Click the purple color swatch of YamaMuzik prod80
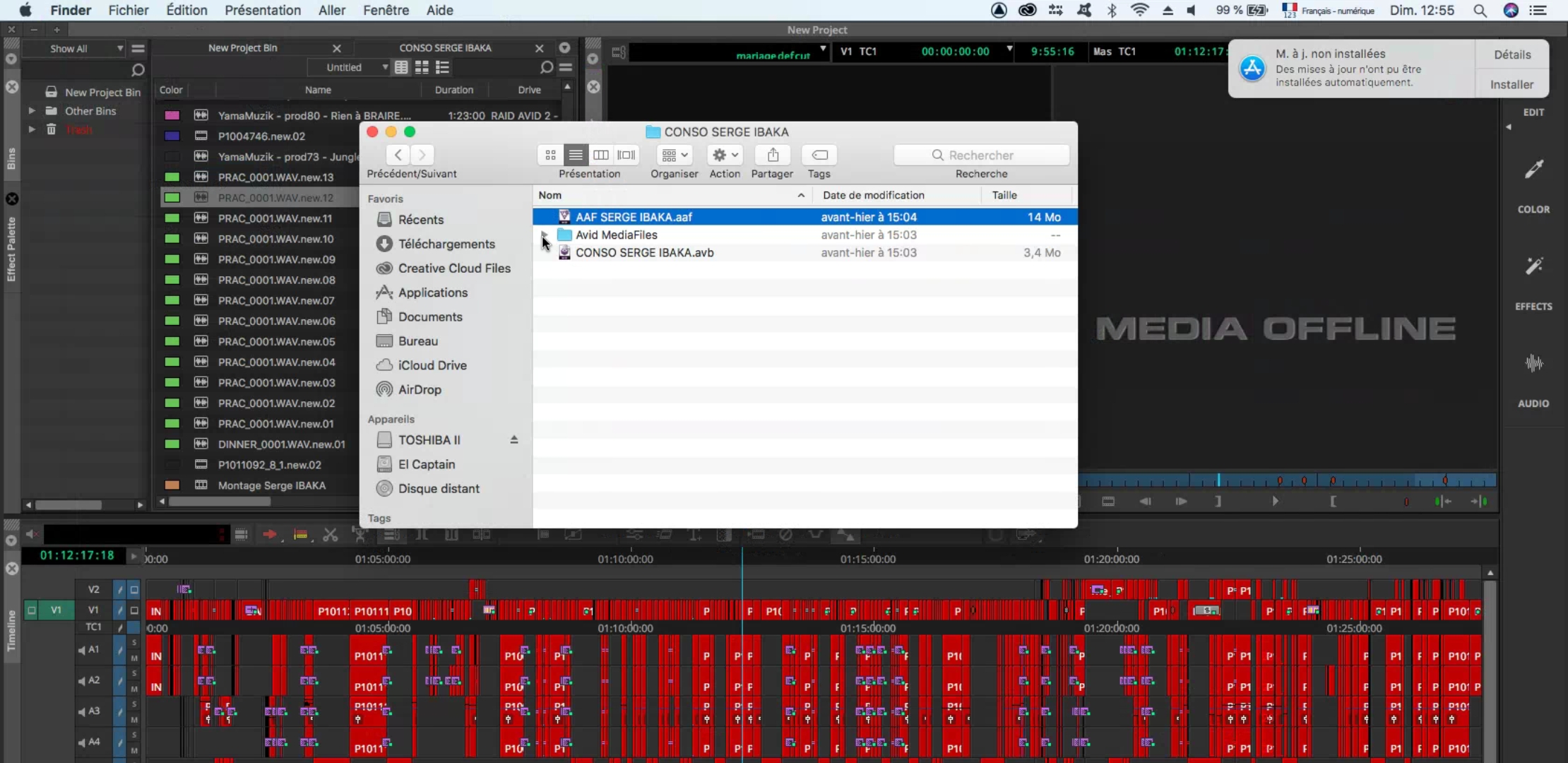The height and width of the screenshot is (763, 1568). point(172,115)
